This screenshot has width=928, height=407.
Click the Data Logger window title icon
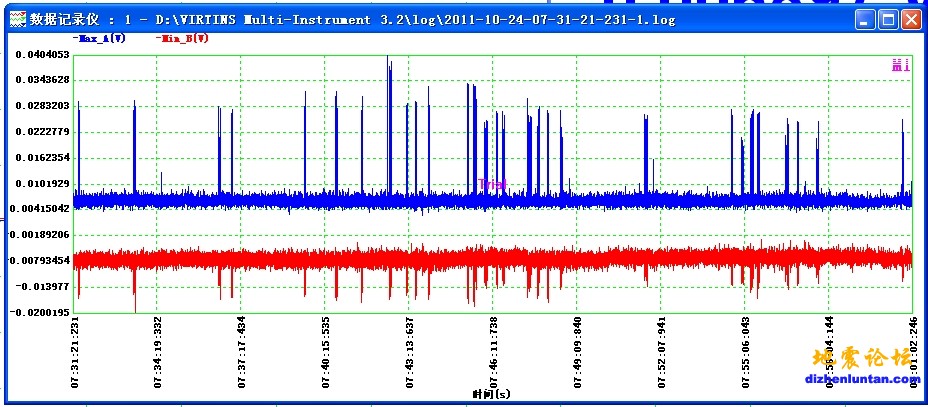15,19
